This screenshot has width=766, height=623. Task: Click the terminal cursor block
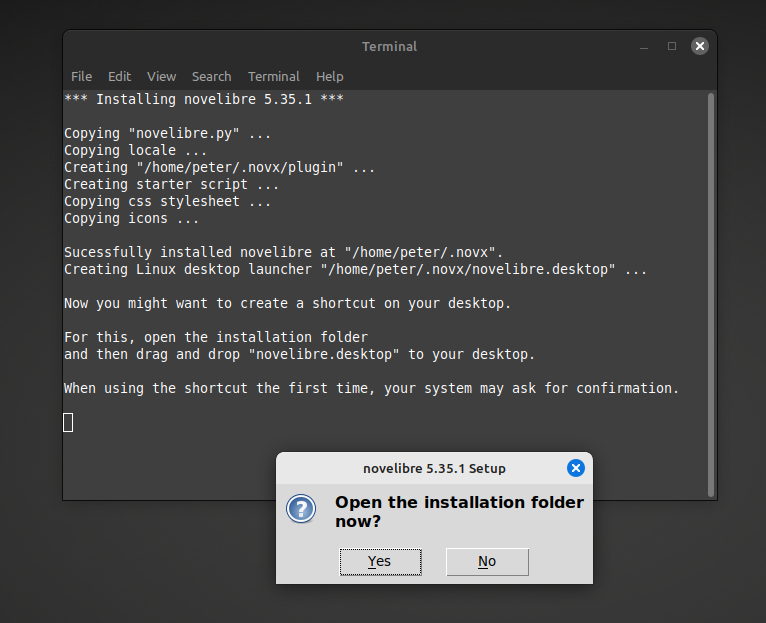(68, 423)
